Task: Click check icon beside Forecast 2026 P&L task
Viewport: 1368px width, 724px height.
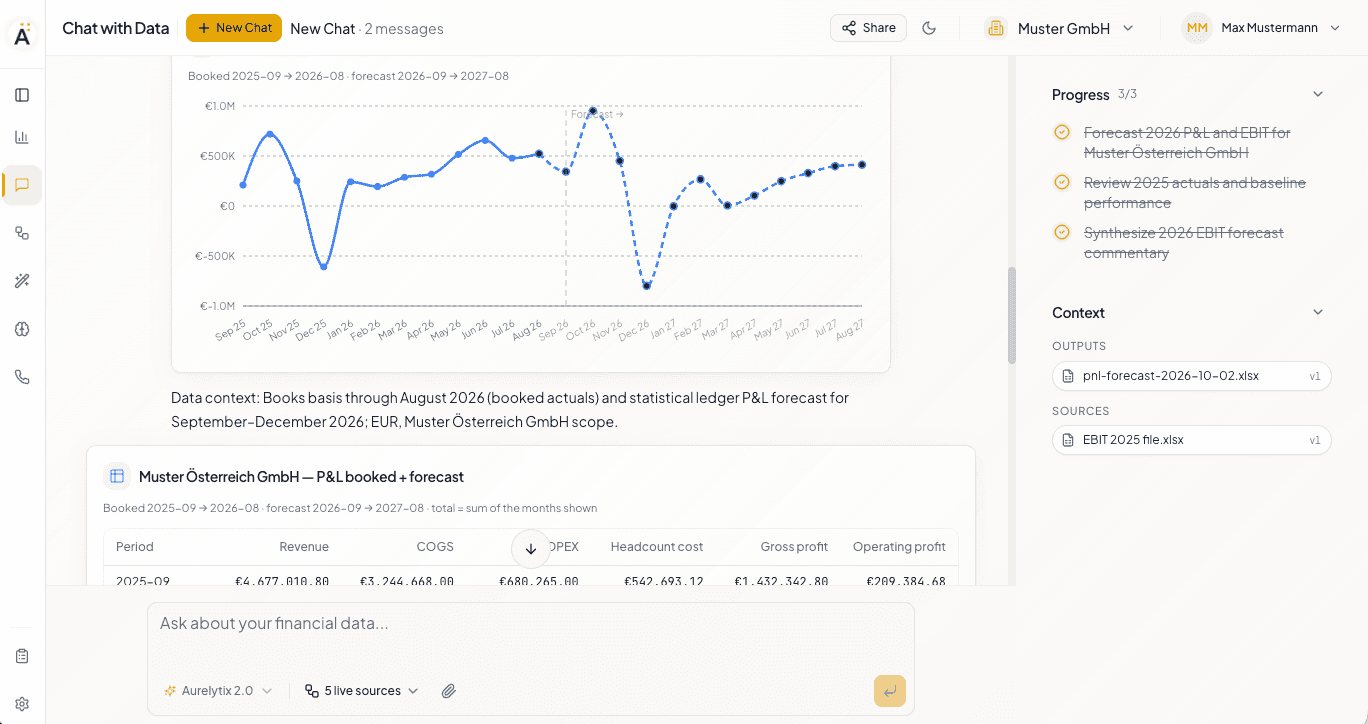Action: 1062,132
